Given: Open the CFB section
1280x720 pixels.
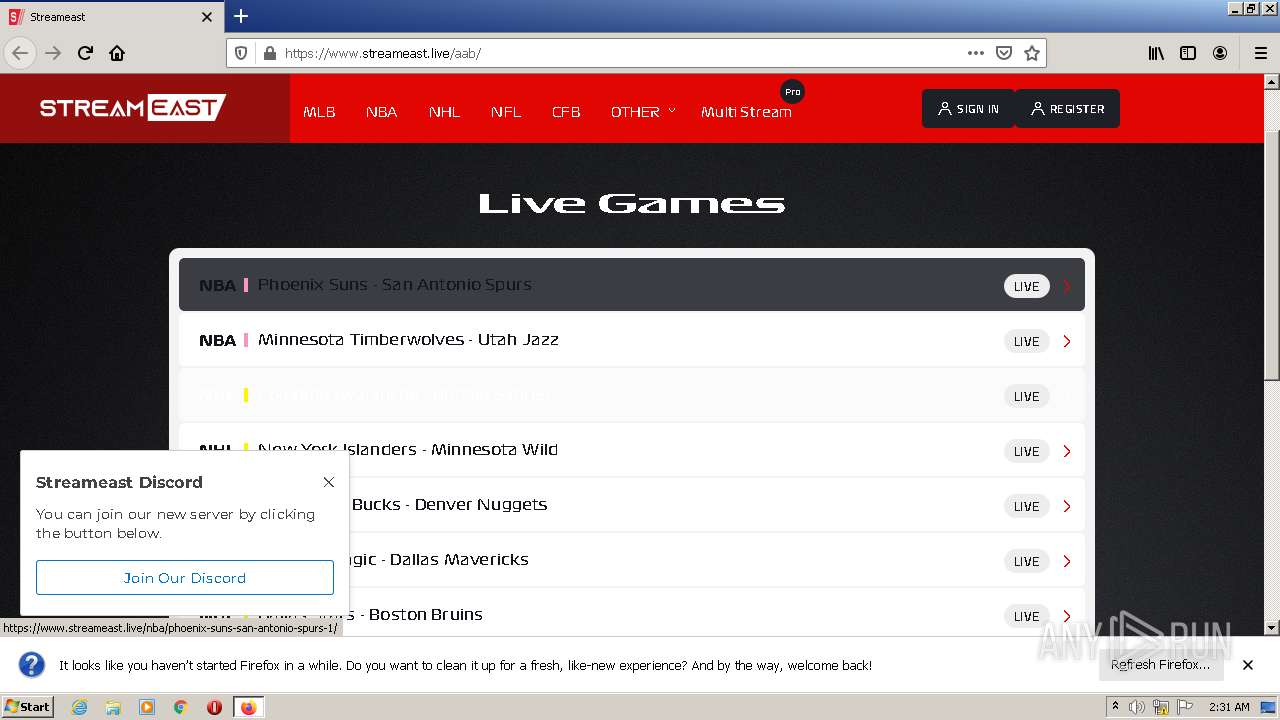Looking at the screenshot, I should [566, 112].
